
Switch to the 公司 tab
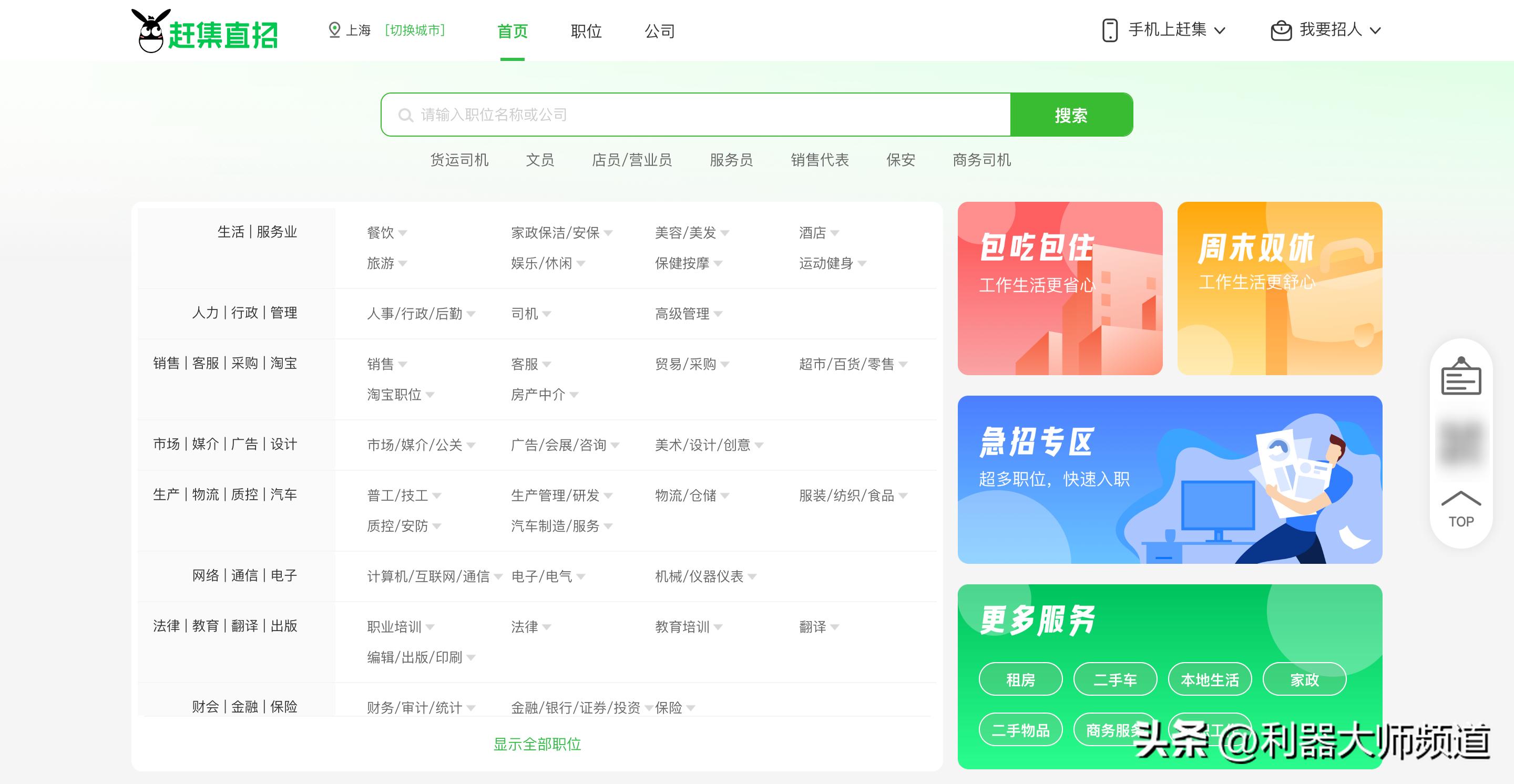click(659, 31)
